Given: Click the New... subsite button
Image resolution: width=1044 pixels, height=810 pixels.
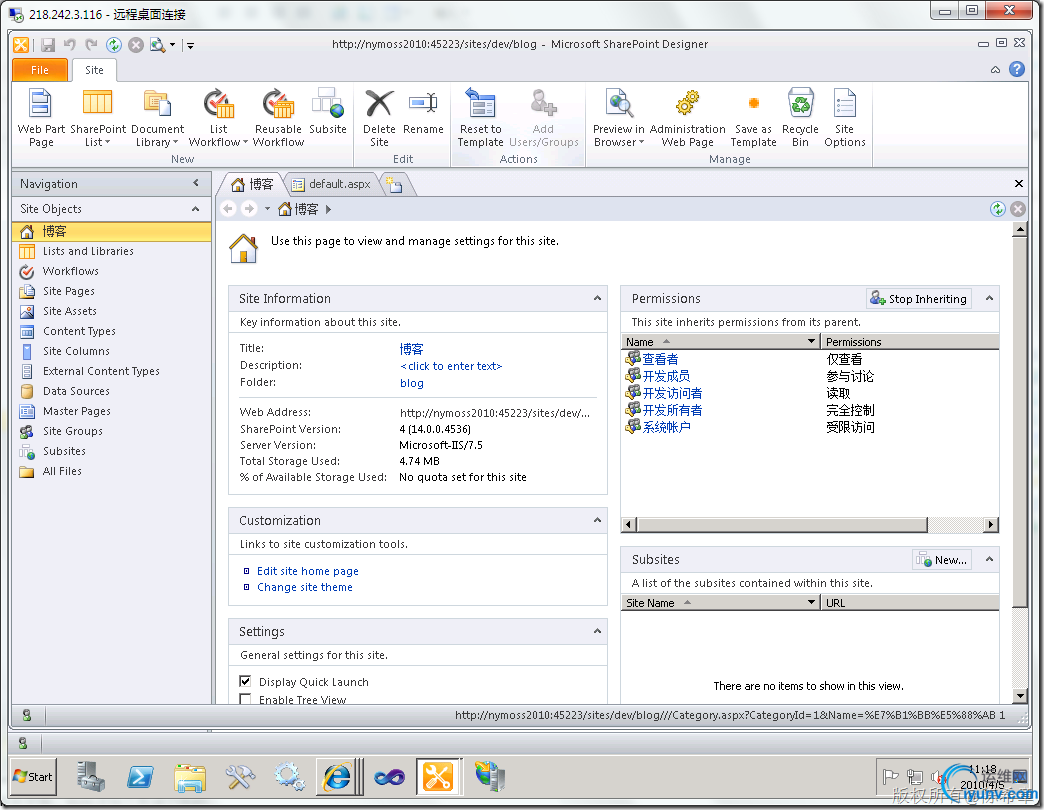Looking at the screenshot, I should 942,560.
